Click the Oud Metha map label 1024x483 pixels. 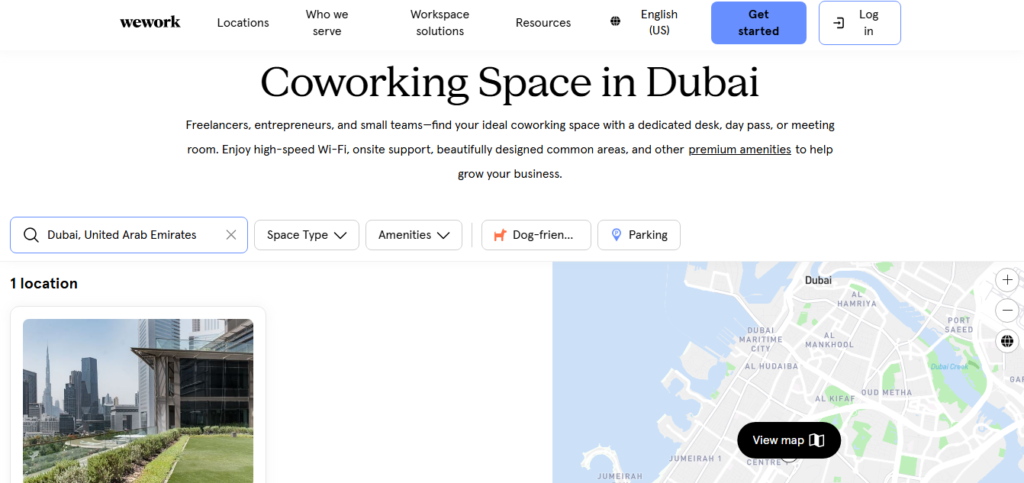pos(886,392)
